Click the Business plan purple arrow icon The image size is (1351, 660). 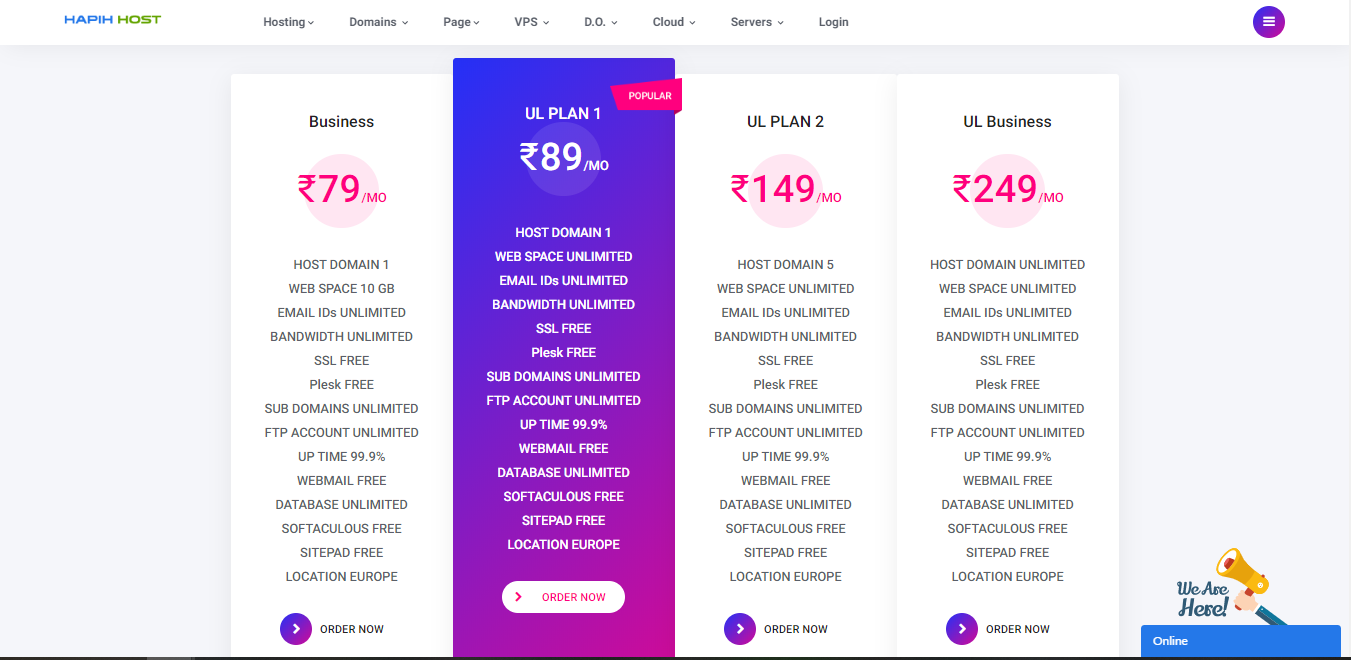[x=296, y=629]
